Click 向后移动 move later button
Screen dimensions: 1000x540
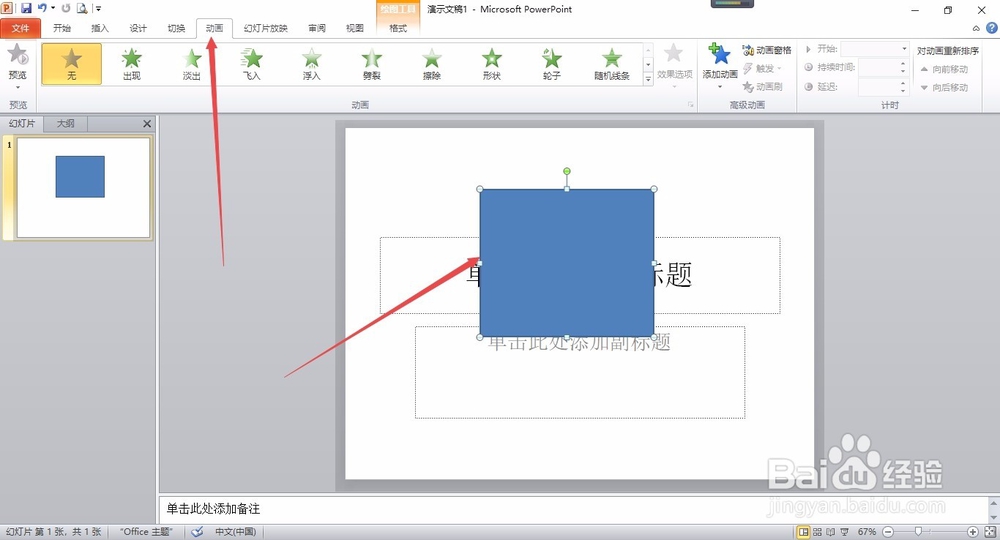(x=944, y=87)
